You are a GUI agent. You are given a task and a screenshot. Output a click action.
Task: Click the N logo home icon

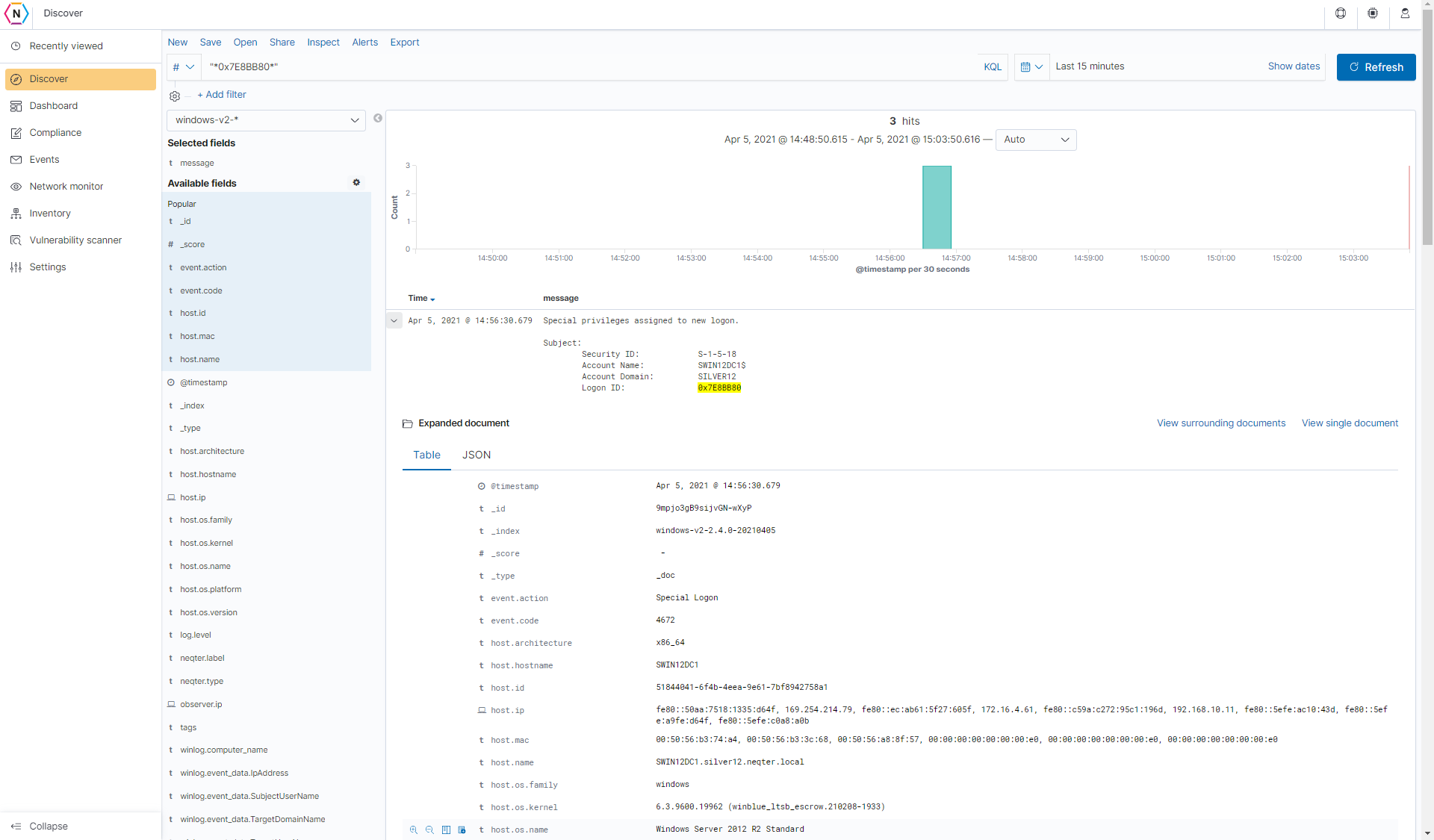tap(16, 13)
